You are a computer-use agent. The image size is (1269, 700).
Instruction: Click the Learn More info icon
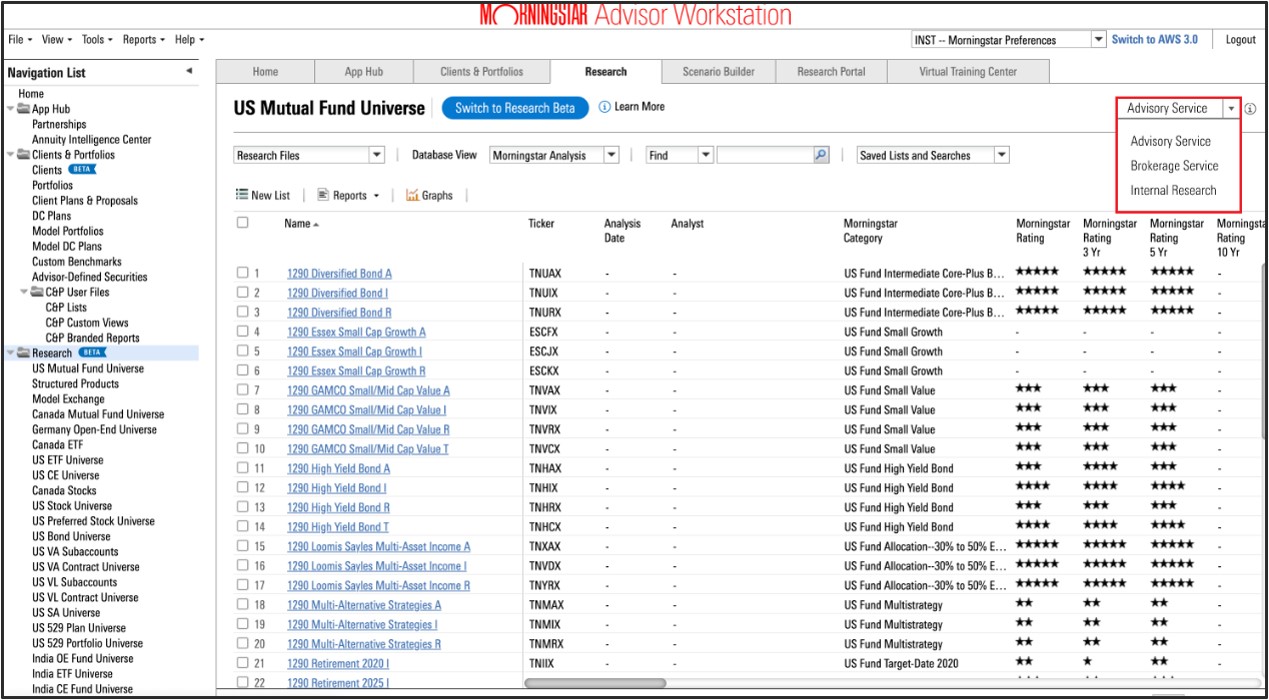(604, 107)
